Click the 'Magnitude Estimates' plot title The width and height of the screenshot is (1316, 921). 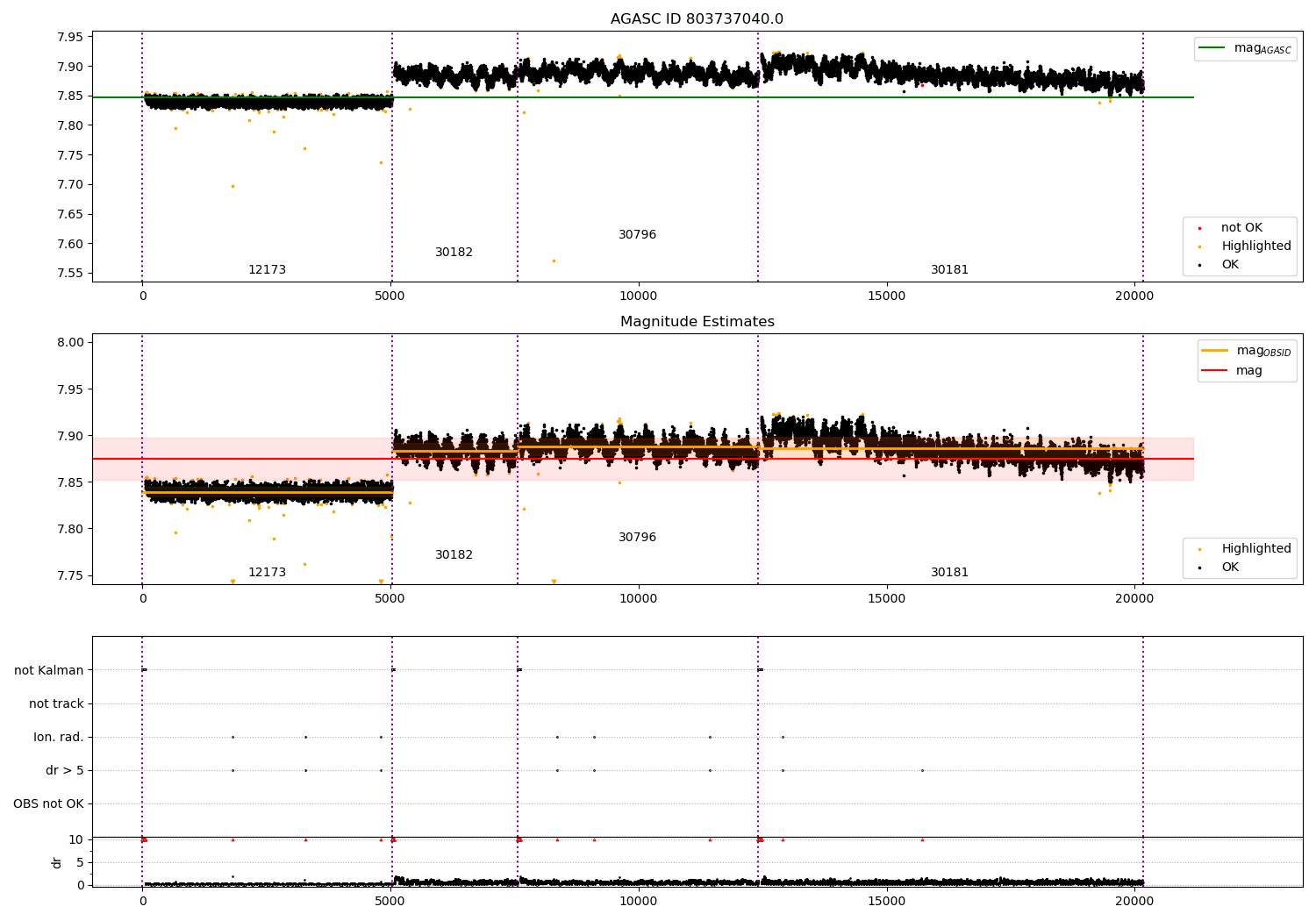(x=697, y=322)
